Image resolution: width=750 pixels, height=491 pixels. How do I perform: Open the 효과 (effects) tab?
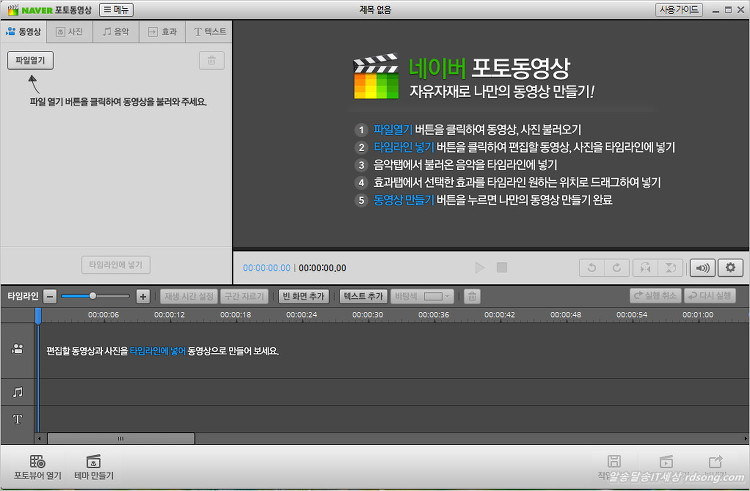tap(162, 32)
